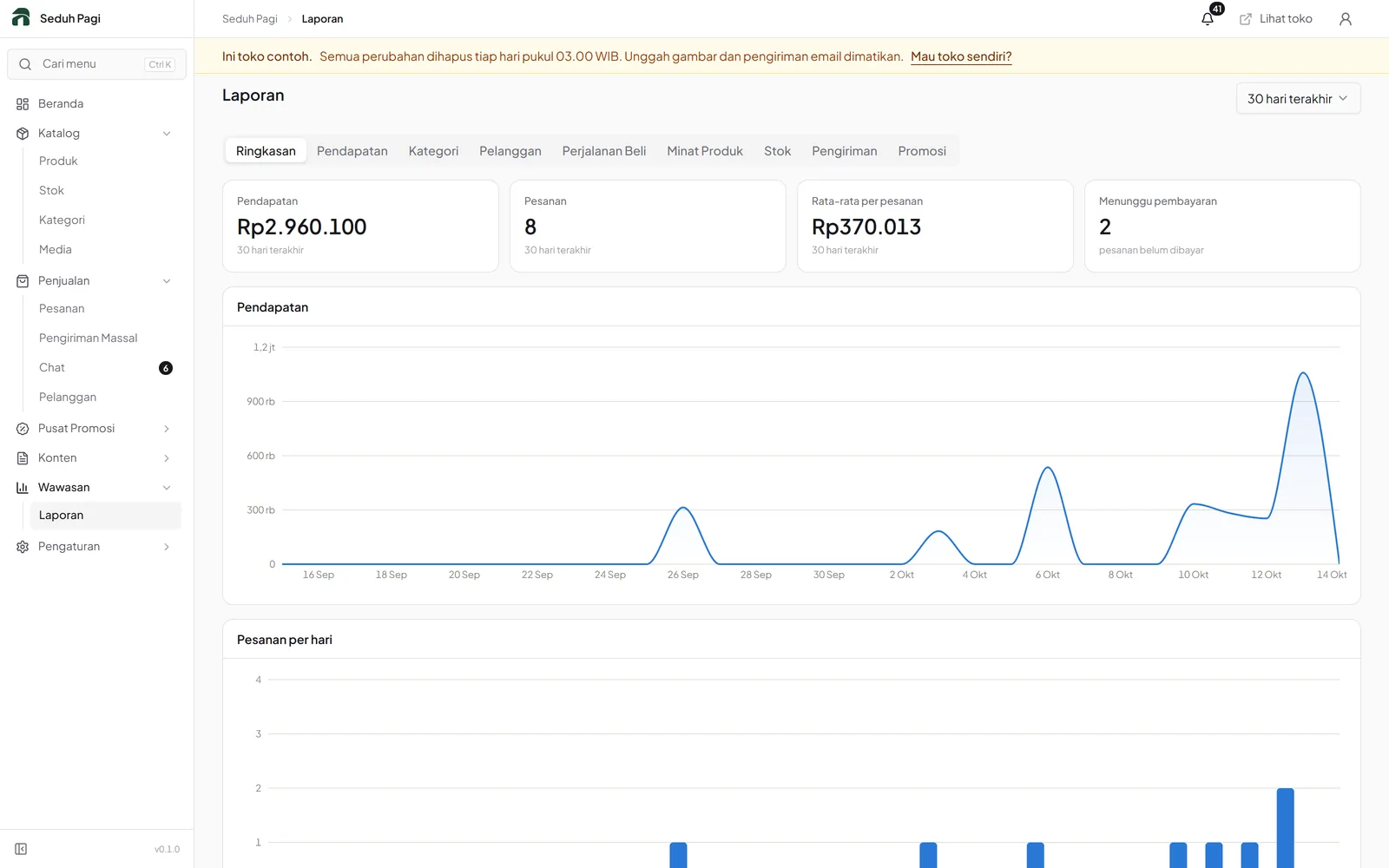Click the Lihat toko link text
The height and width of the screenshot is (868, 1389).
coord(1286,19)
